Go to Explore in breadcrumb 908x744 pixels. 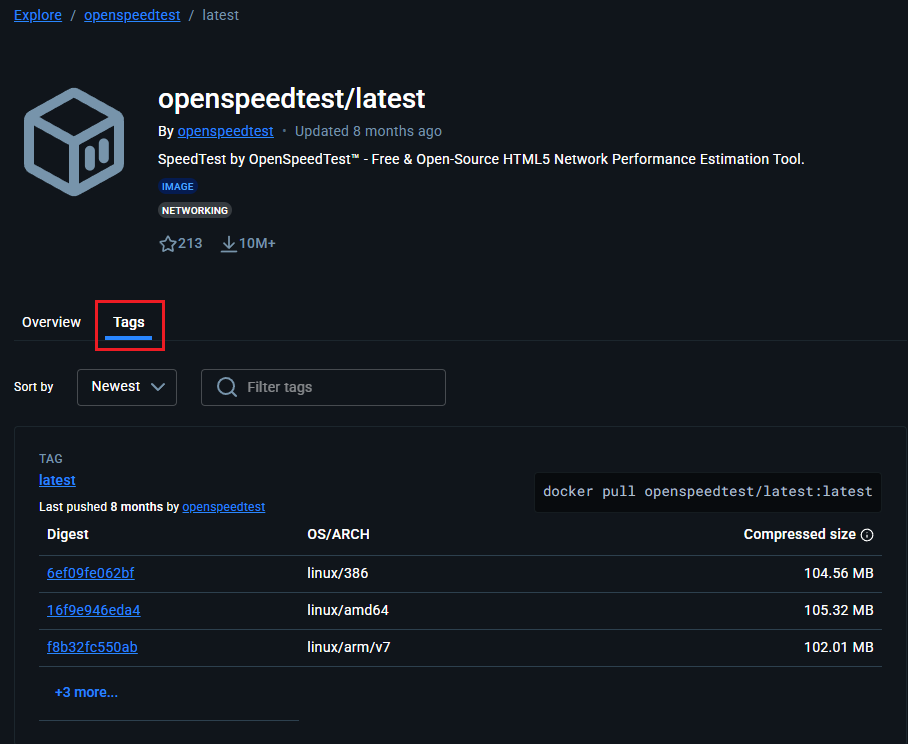38,15
